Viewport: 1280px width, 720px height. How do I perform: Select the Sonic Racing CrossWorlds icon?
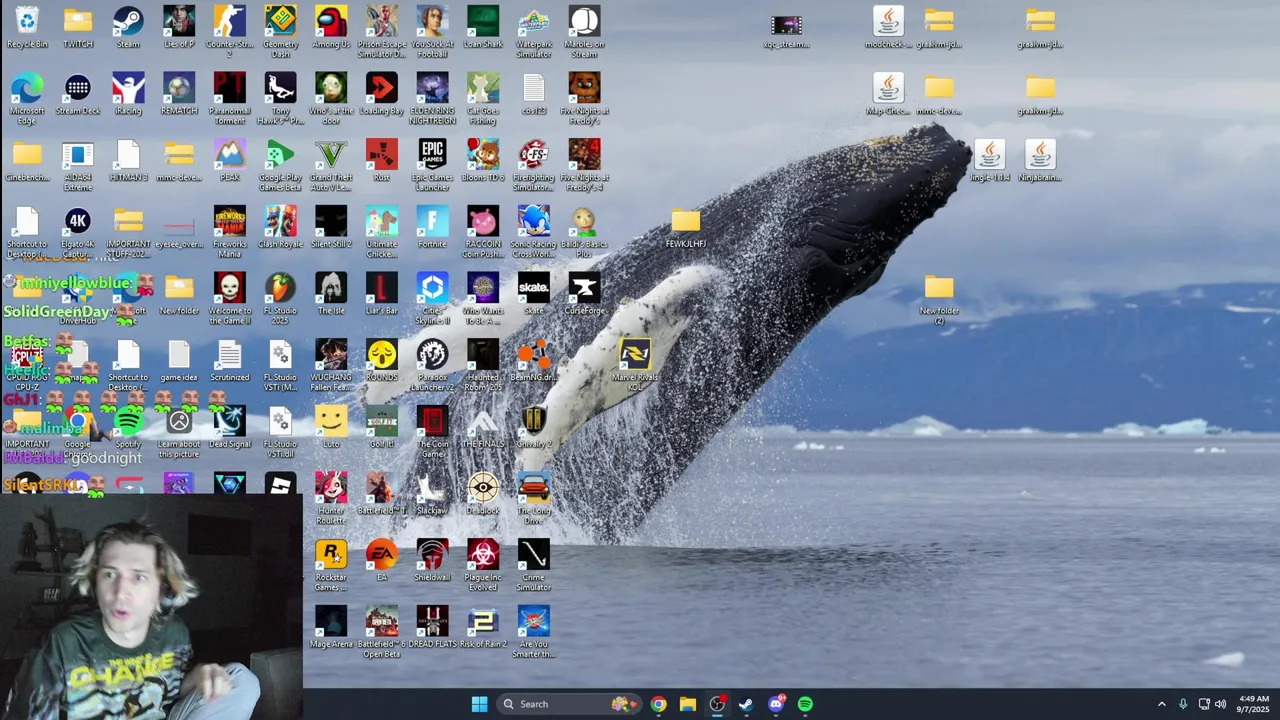(534, 232)
